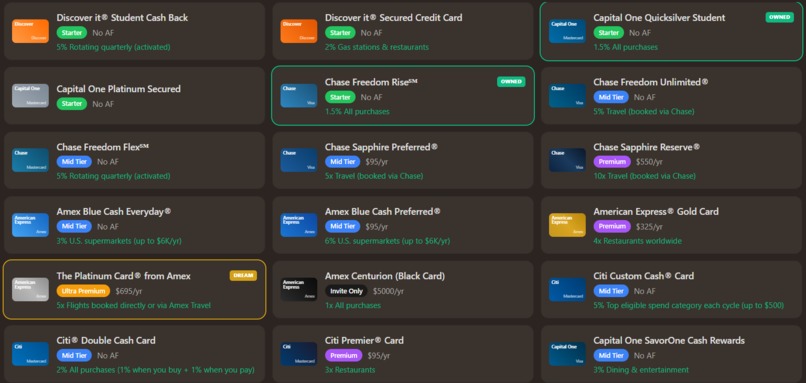Click the Citi Premier Card icon
Screen dimensions: 806x383
tap(299, 354)
